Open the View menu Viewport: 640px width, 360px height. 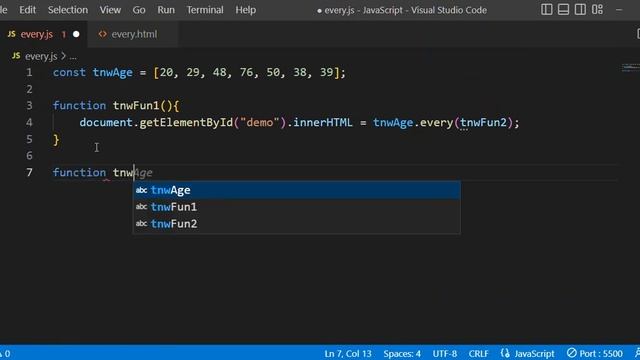tap(110, 10)
